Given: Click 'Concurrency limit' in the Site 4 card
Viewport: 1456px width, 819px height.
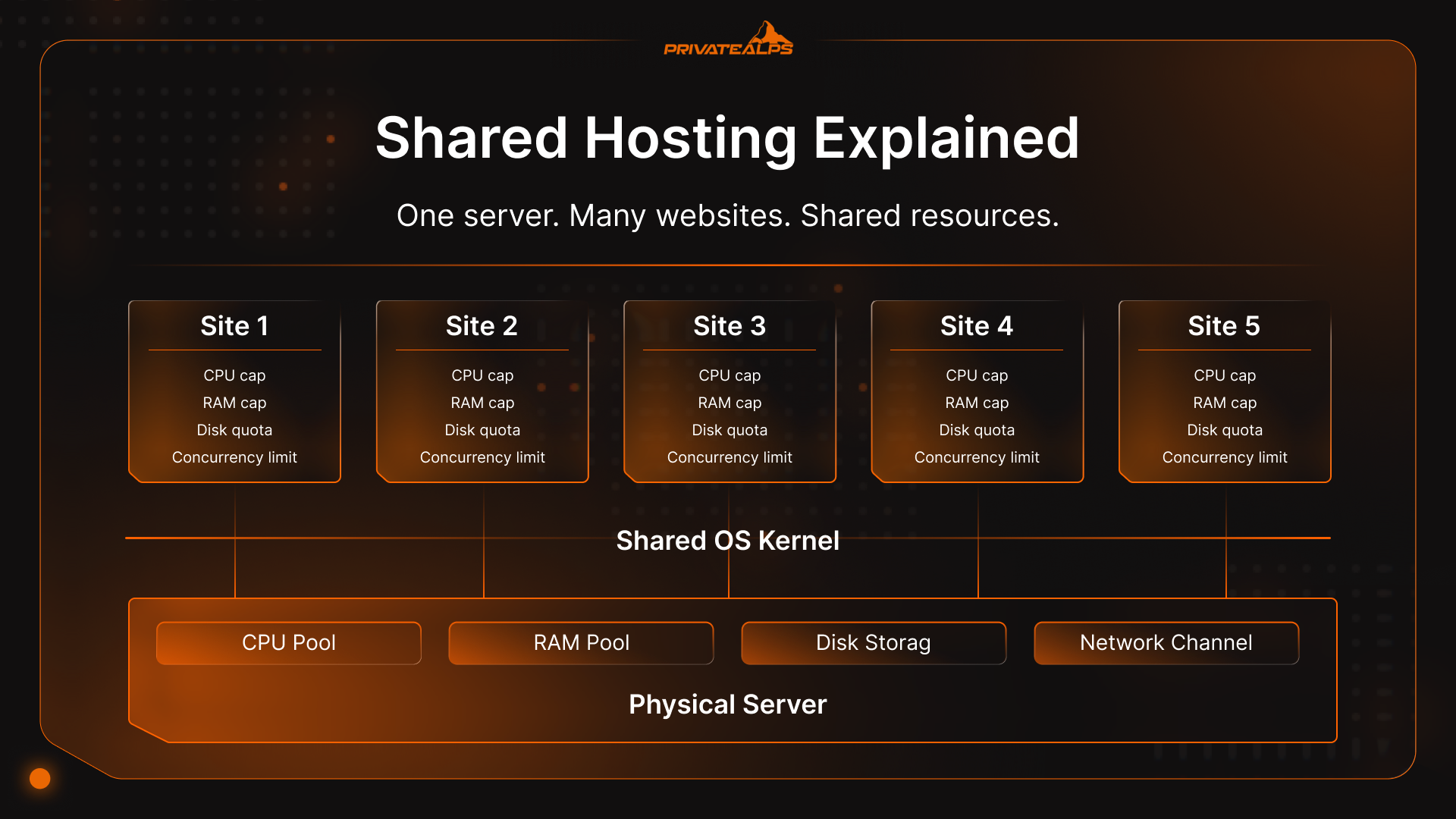Looking at the screenshot, I should point(977,457).
